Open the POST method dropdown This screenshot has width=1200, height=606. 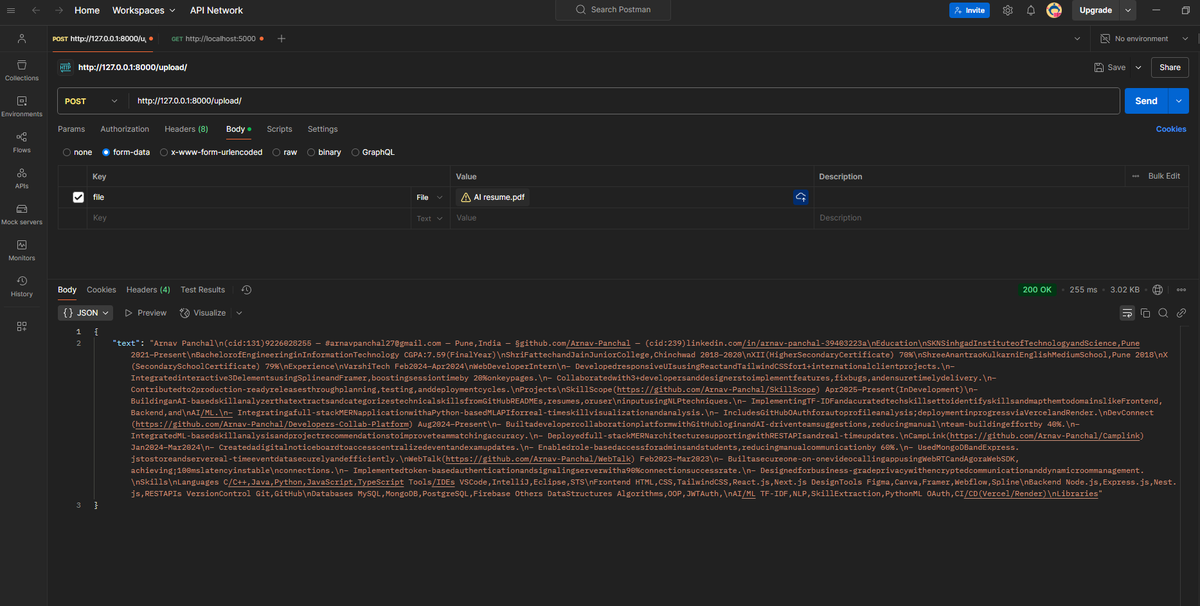tap(91, 101)
